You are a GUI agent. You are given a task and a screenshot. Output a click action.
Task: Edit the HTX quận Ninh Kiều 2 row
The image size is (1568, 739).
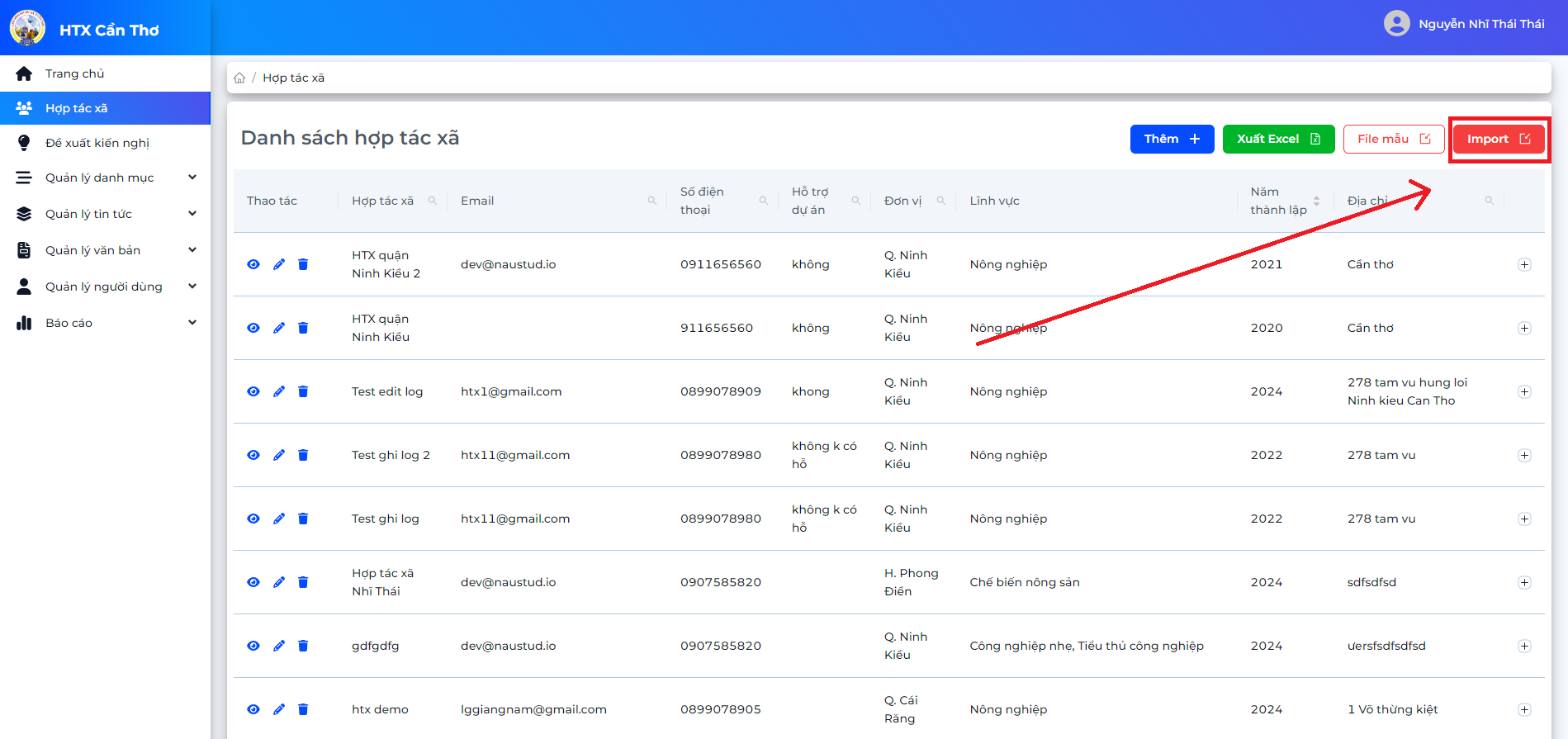[279, 264]
